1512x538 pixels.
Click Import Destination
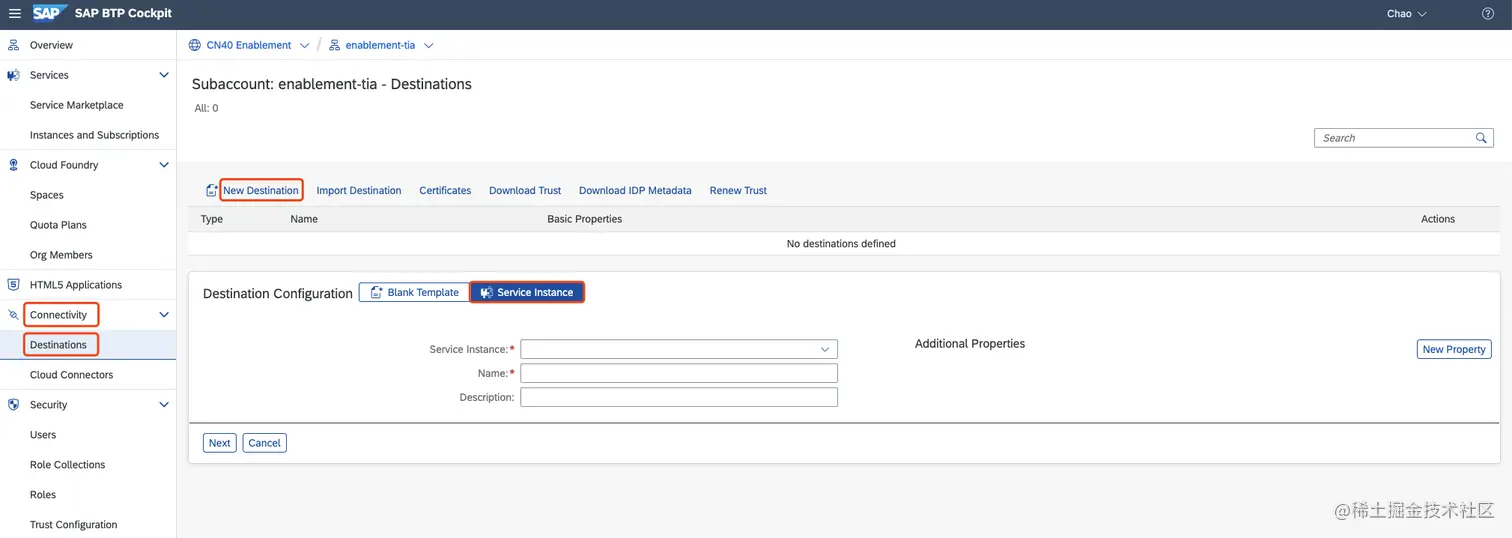click(359, 190)
